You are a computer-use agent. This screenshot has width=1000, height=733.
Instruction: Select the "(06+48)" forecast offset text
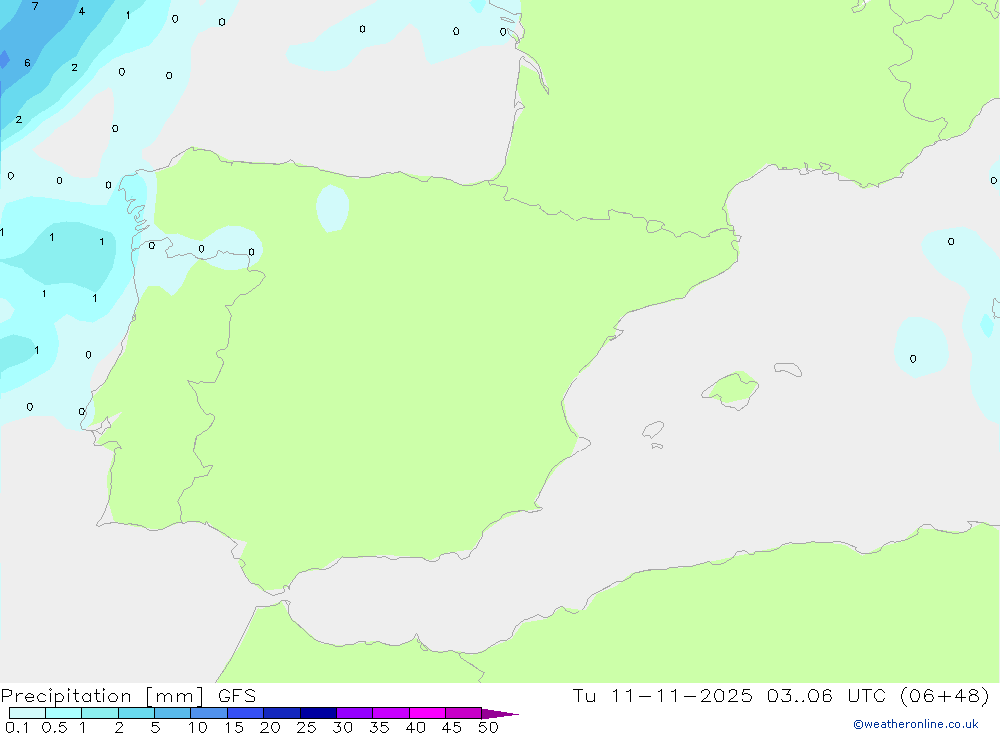tap(945, 696)
